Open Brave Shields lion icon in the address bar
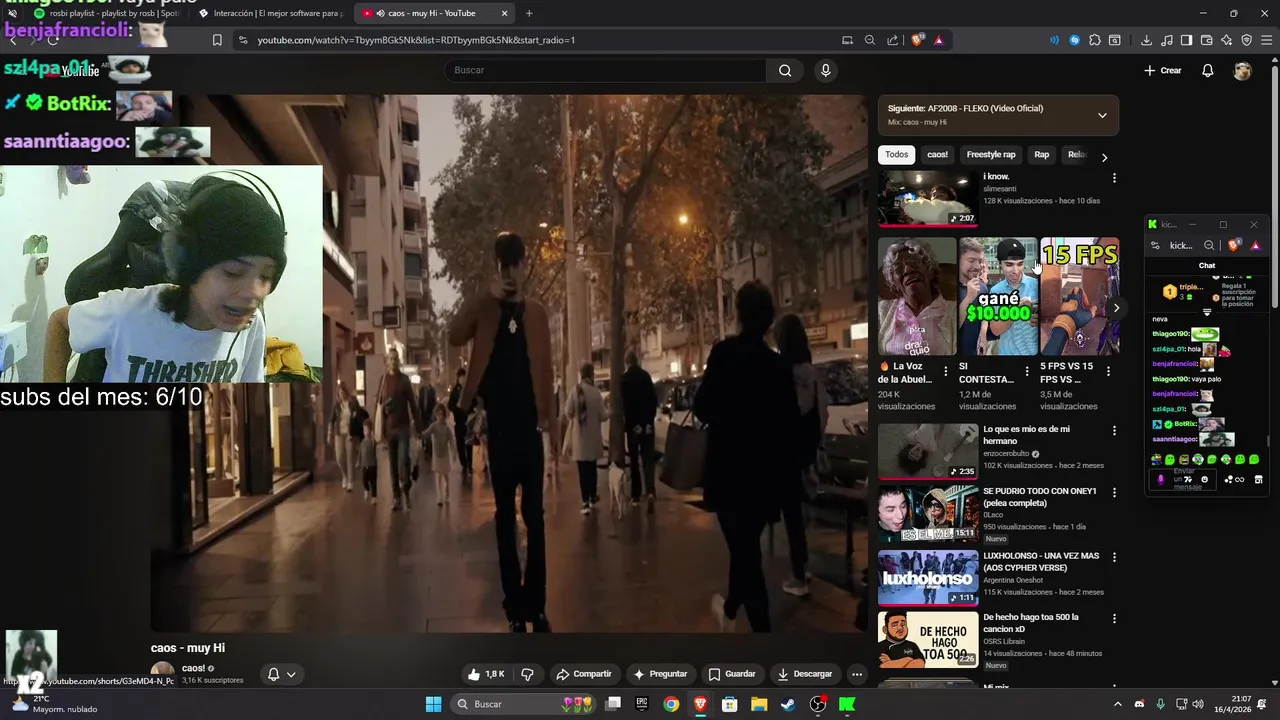Viewport: 1280px width, 720px height. coord(917,40)
